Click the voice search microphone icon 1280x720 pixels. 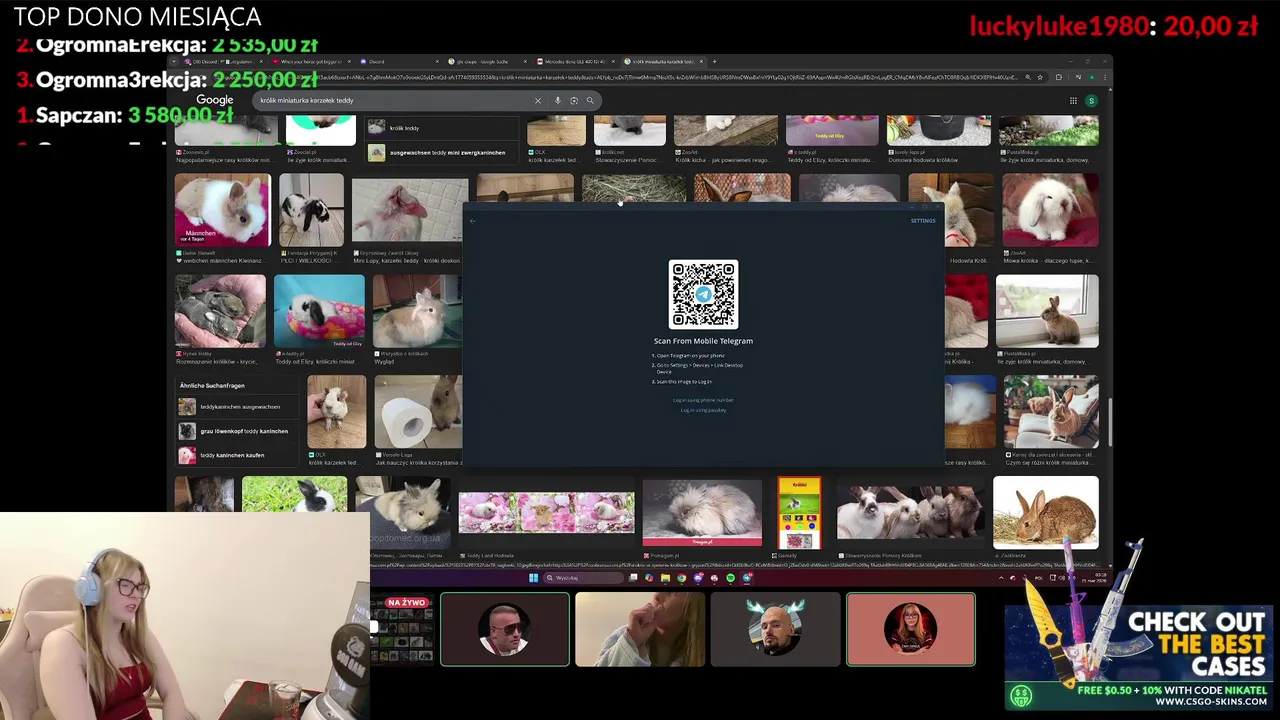[x=558, y=100]
